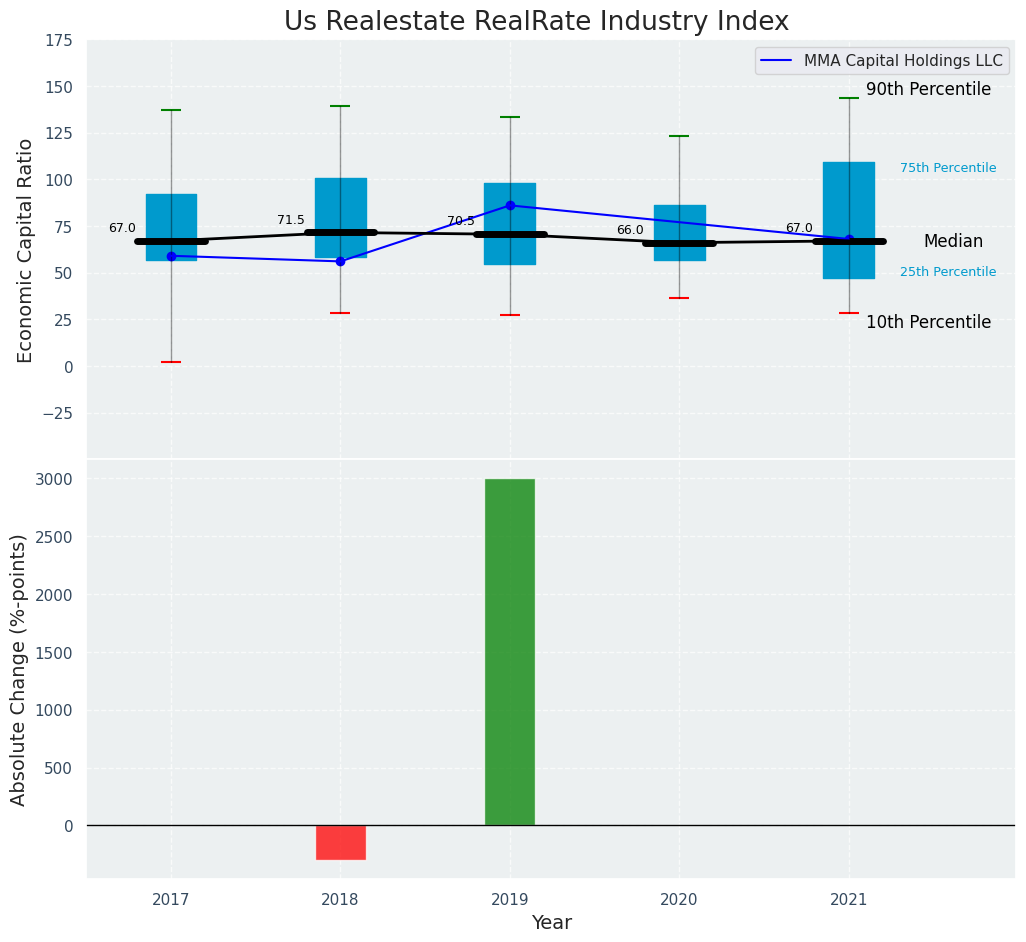Click the 90th Percentile annotation

tap(928, 90)
